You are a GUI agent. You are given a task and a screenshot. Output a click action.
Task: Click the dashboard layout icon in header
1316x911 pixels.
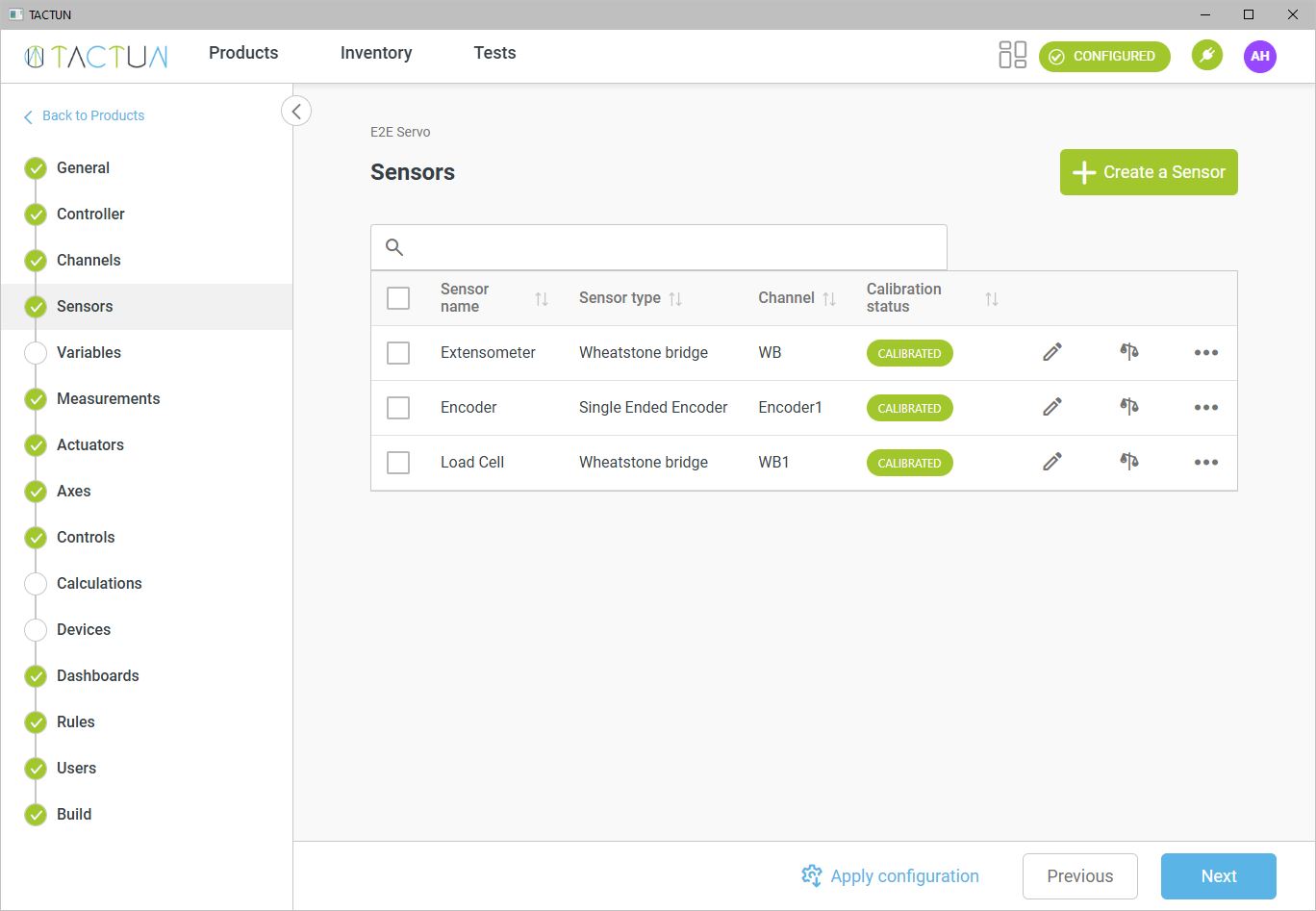[1012, 56]
